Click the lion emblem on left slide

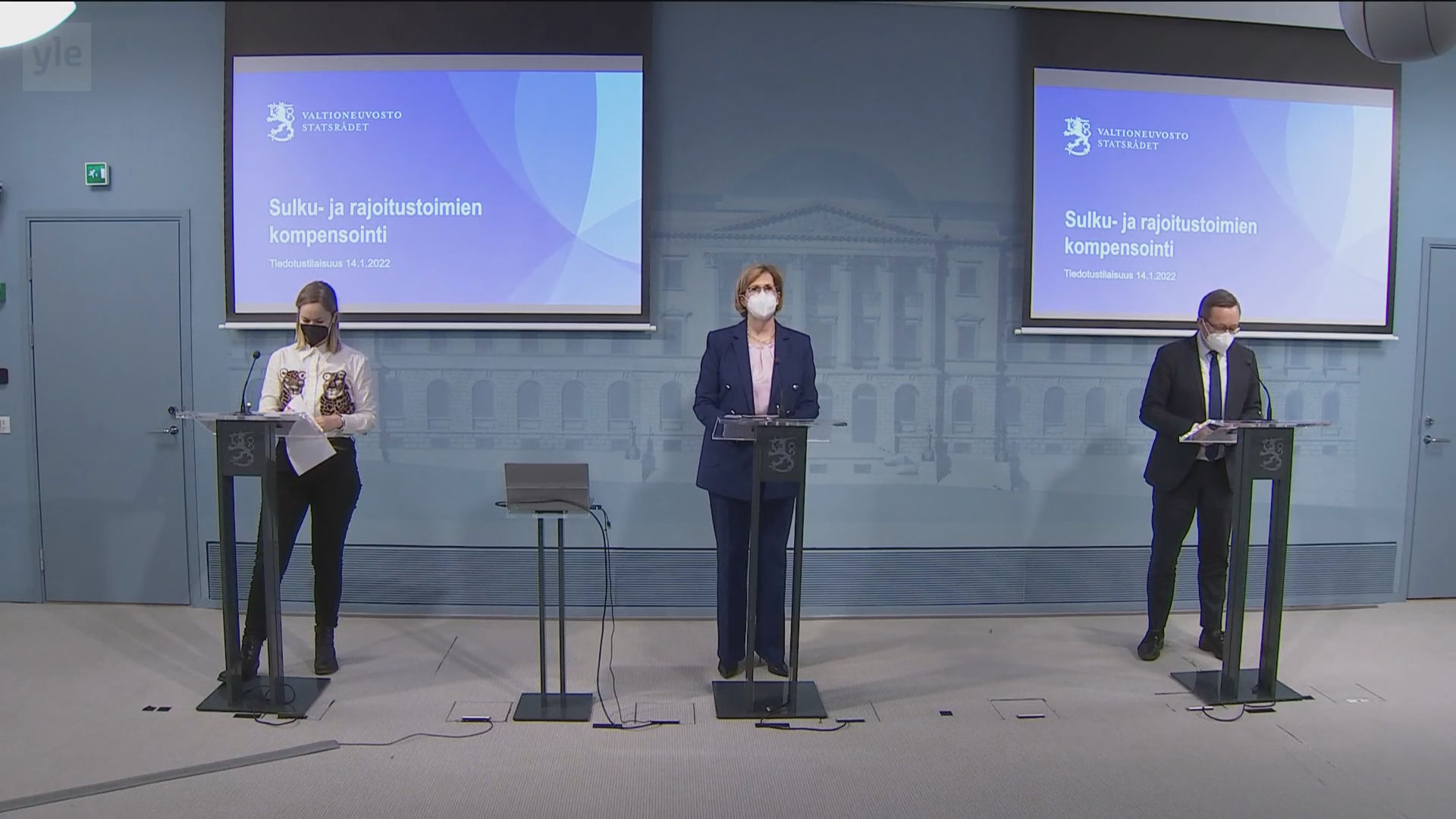tap(281, 122)
